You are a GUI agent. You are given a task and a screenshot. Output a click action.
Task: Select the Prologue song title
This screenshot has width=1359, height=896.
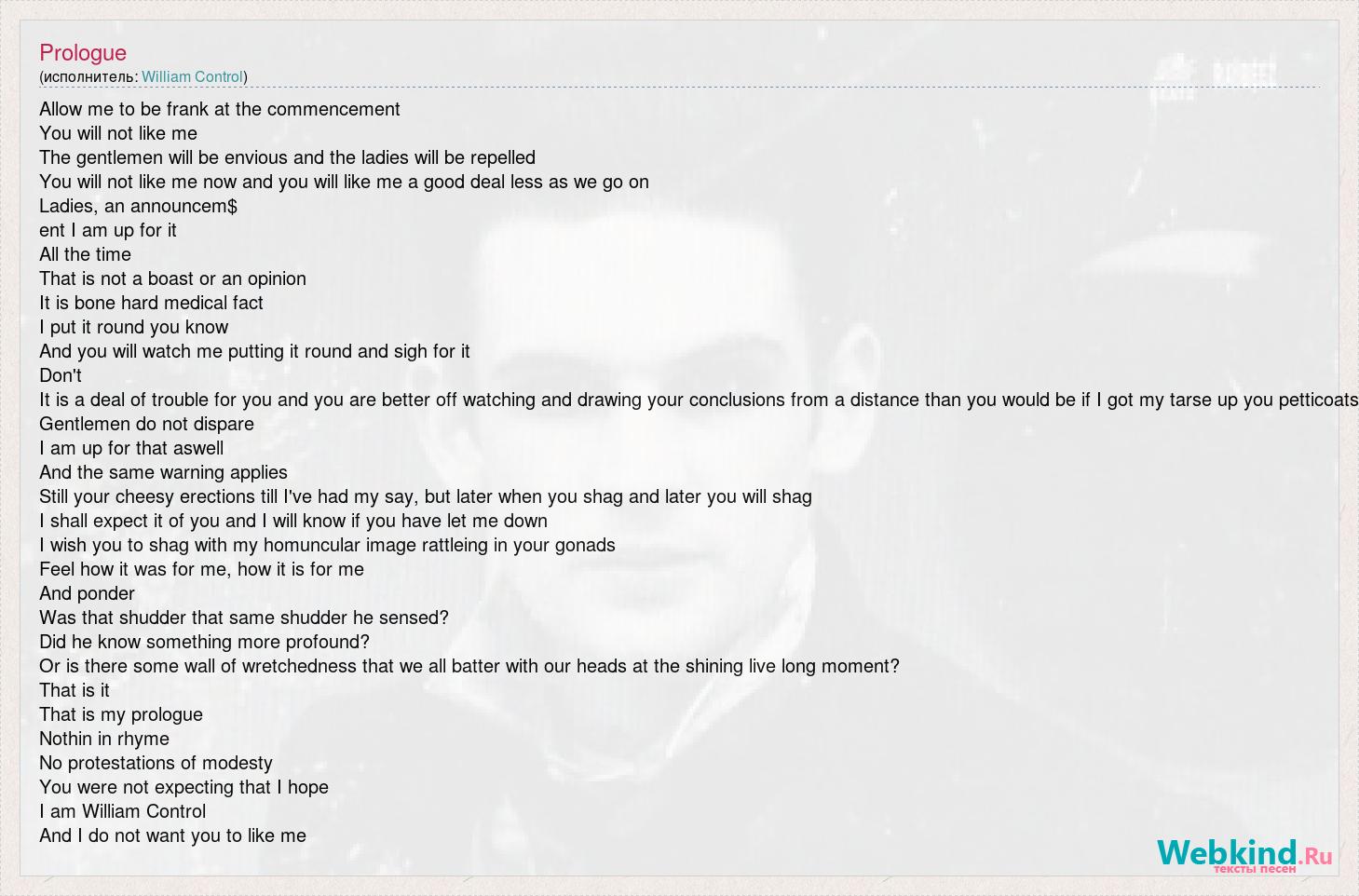click(83, 53)
